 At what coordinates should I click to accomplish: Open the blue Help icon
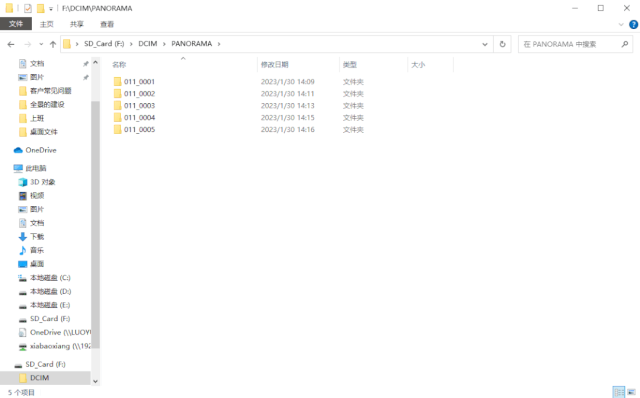pos(633,24)
